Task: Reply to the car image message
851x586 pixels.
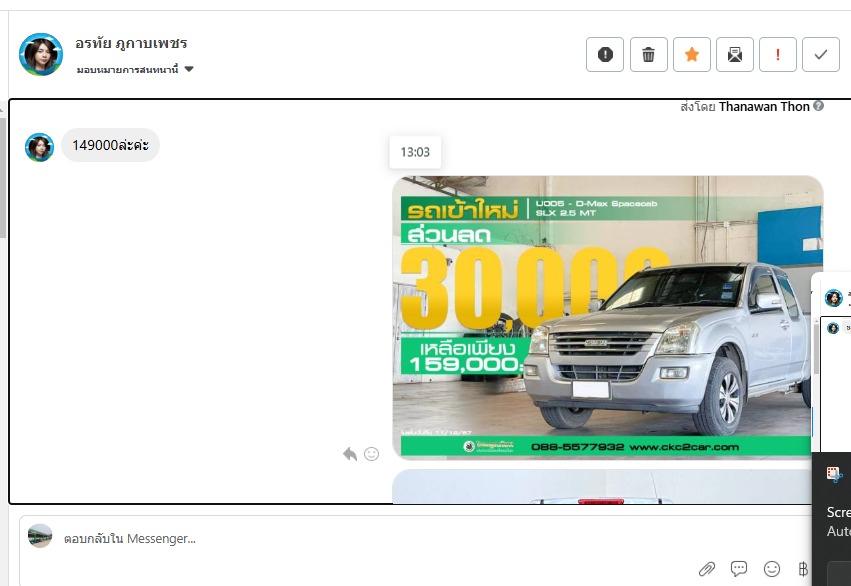Action: pyautogui.click(x=350, y=454)
